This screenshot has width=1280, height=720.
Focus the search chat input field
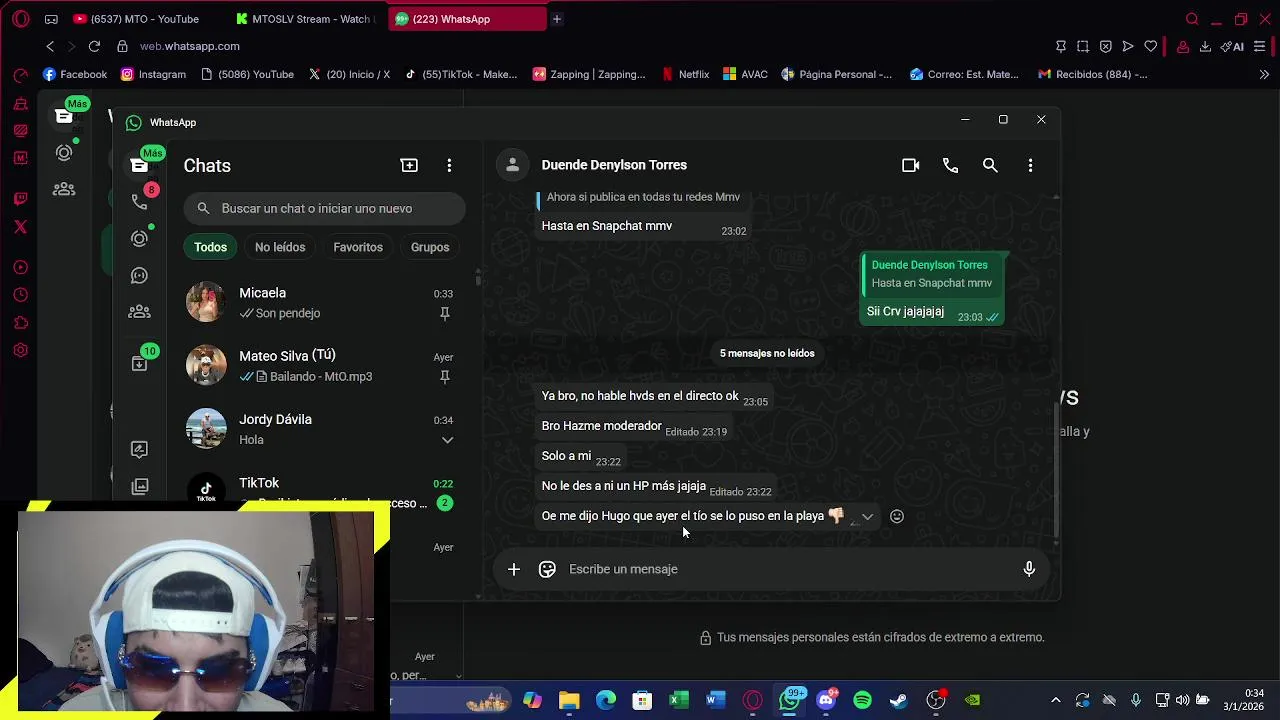(324, 208)
